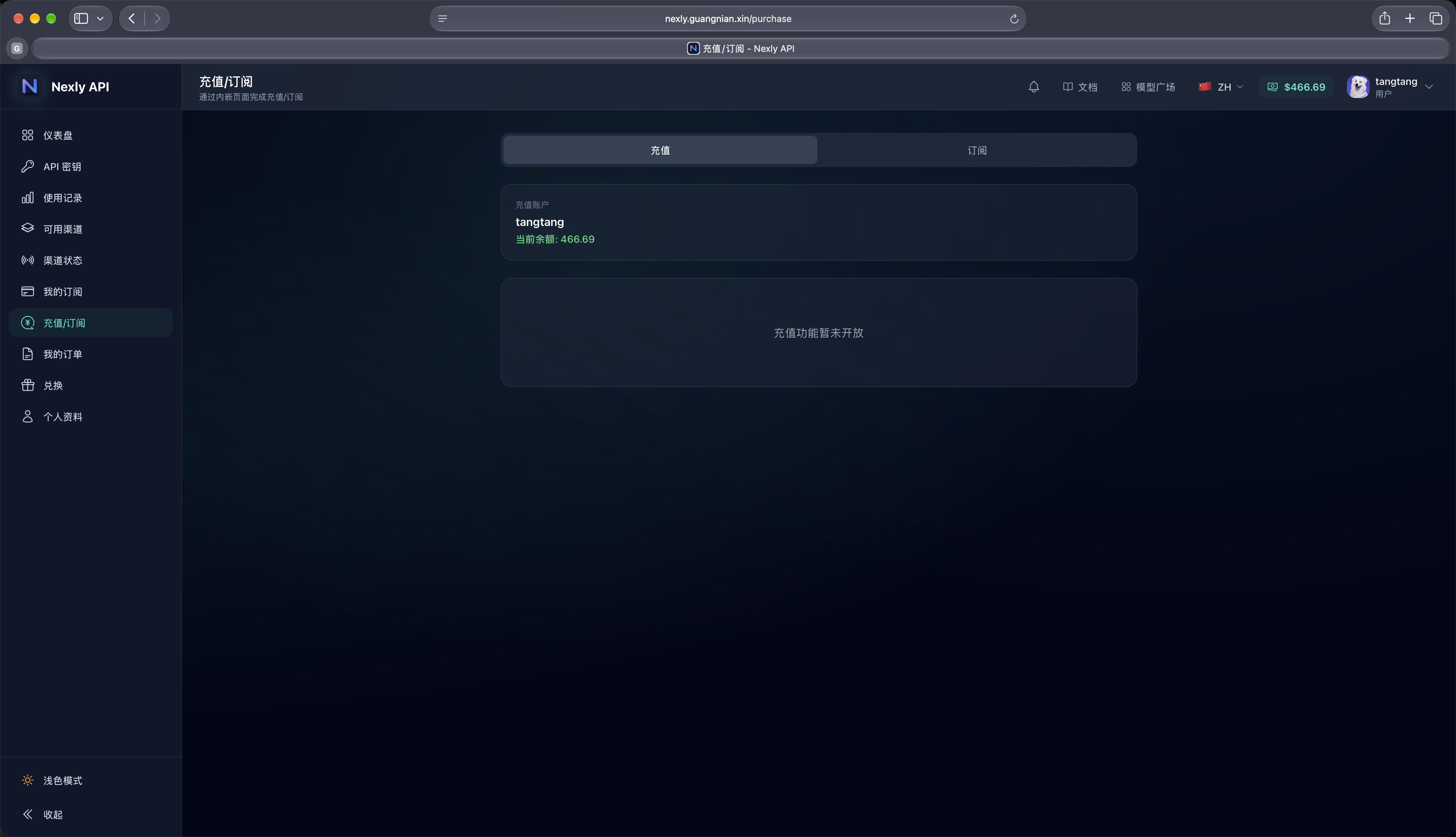The width and height of the screenshot is (1456, 837).
Task: Toggle the Safari sidebar button
Action: click(82, 19)
